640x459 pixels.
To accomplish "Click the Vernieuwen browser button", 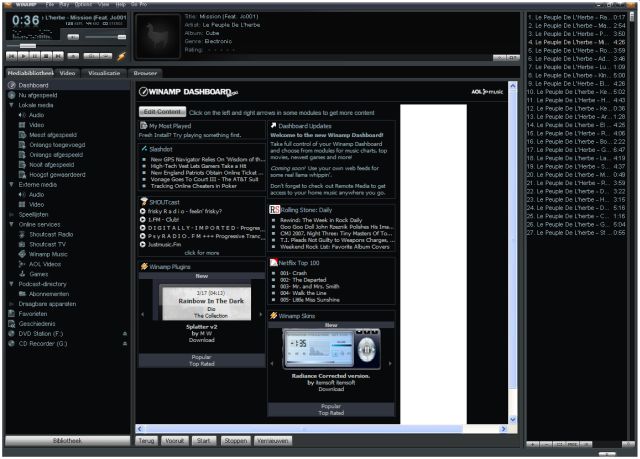I will 273,441.
